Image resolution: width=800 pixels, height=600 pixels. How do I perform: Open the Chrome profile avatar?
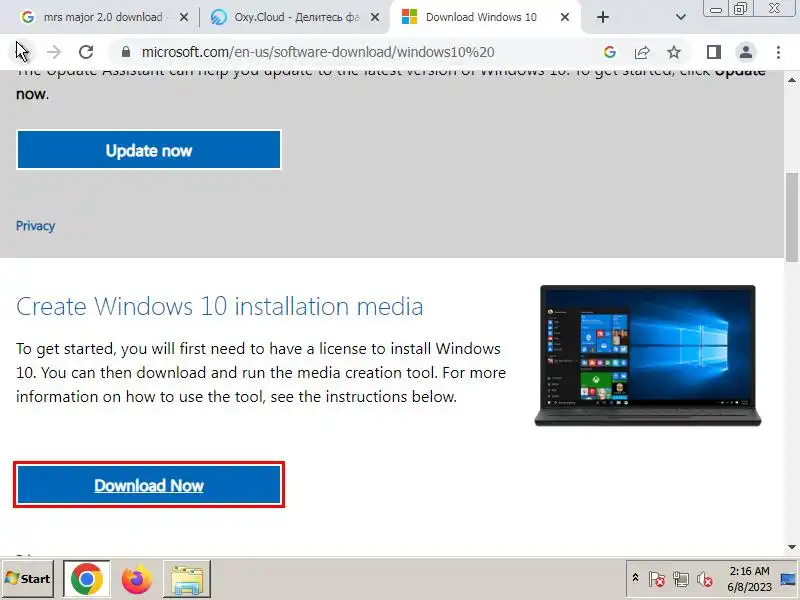(x=745, y=52)
